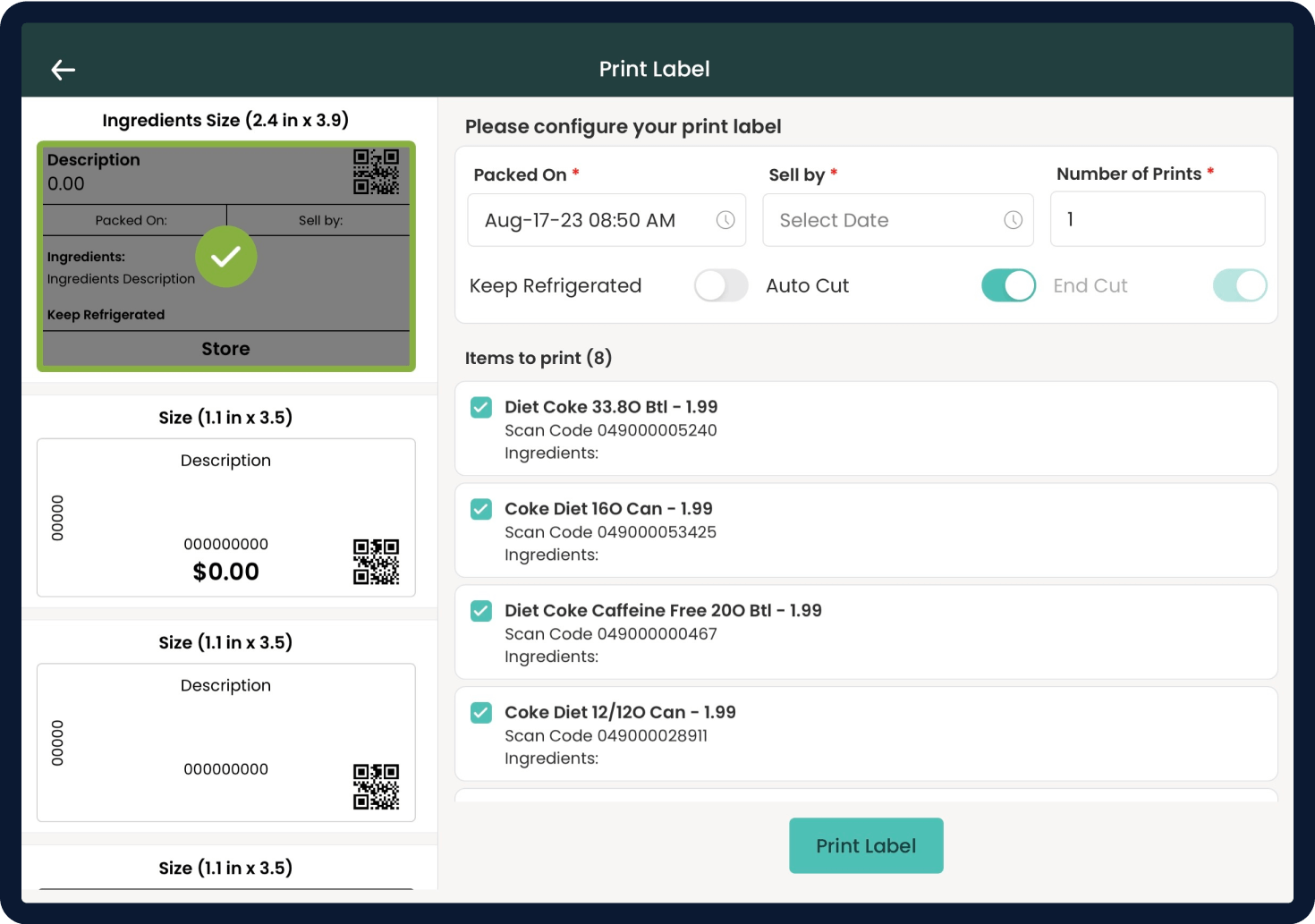Uncheck Diet Coke 33.8O Btl item
This screenshot has width=1315, height=924.
click(481, 408)
